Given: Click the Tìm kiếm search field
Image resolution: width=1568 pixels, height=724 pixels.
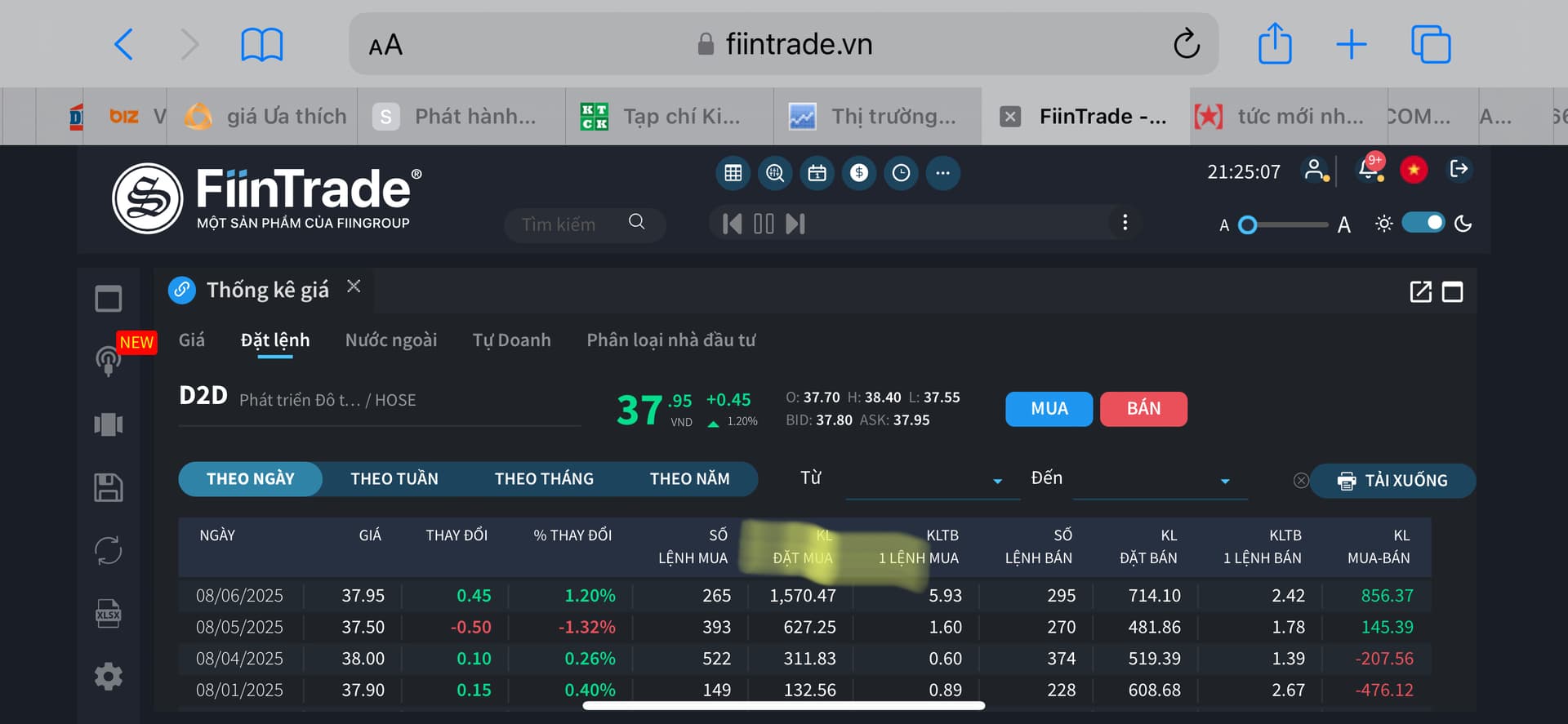Looking at the screenshot, I should 572,224.
